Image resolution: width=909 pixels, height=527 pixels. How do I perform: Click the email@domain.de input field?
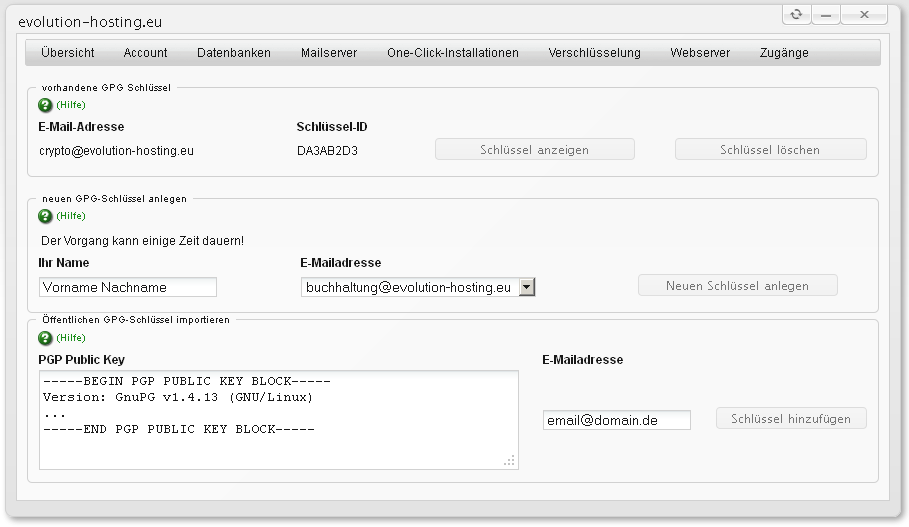(617, 420)
